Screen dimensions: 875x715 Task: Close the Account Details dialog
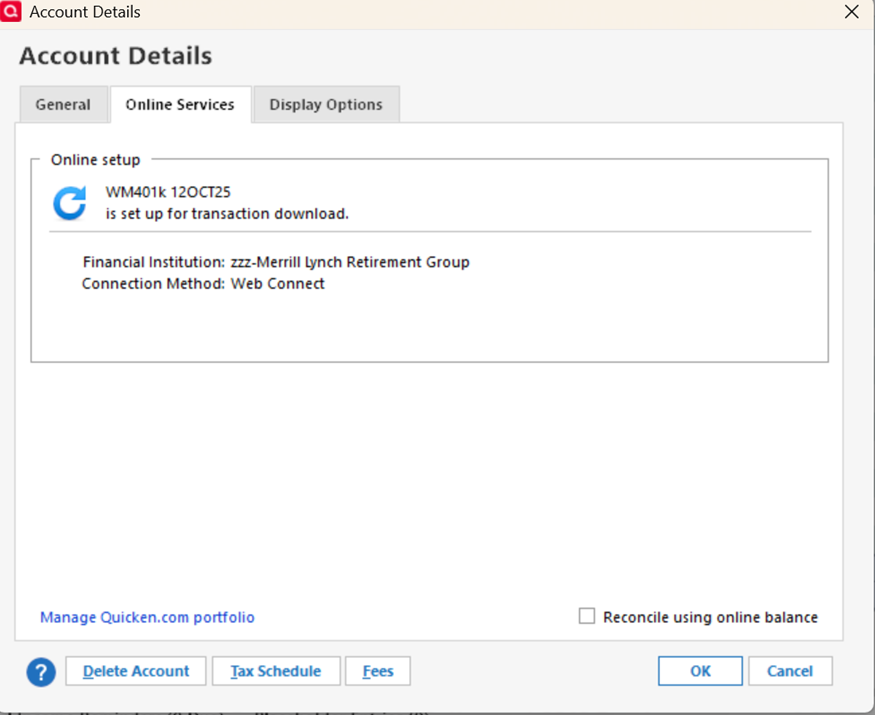[852, 12]
